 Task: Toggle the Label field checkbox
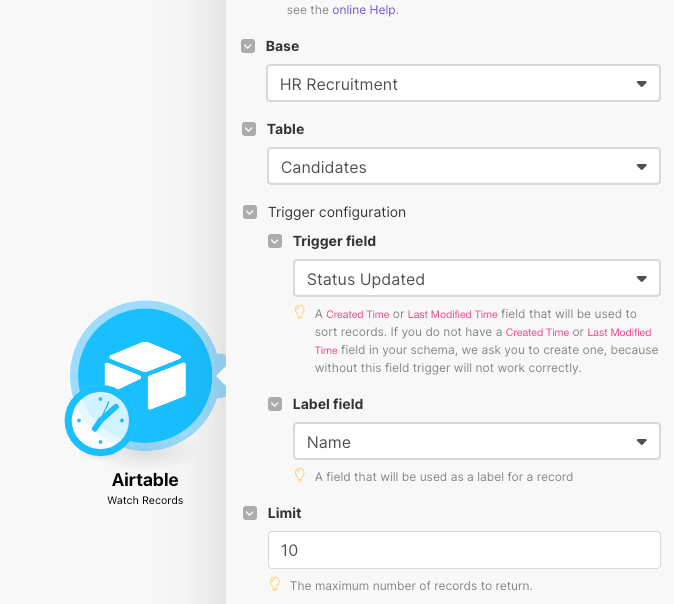(275, 404)
